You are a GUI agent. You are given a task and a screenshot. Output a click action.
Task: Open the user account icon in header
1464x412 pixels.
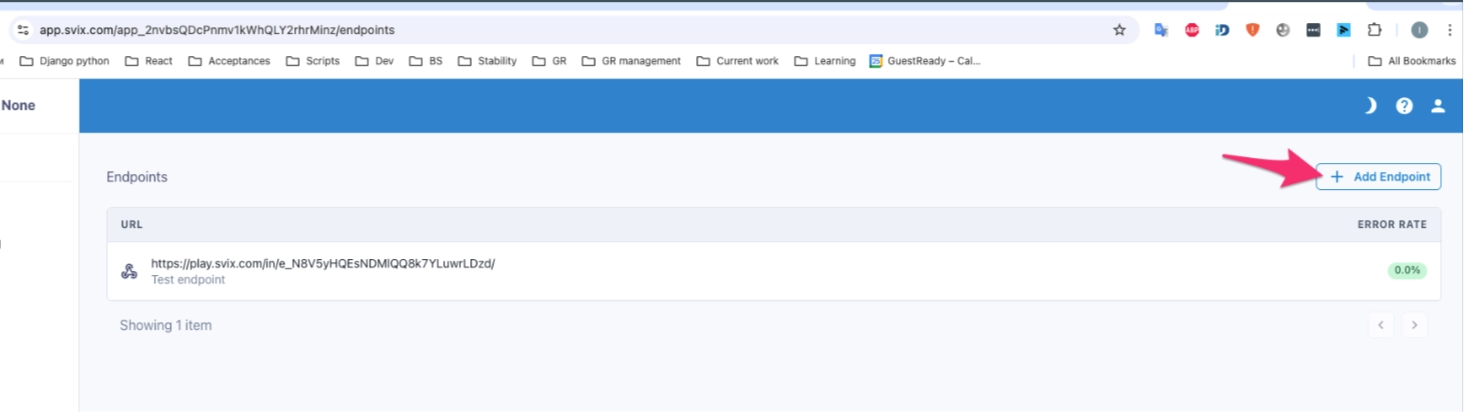coord(1438,105)
